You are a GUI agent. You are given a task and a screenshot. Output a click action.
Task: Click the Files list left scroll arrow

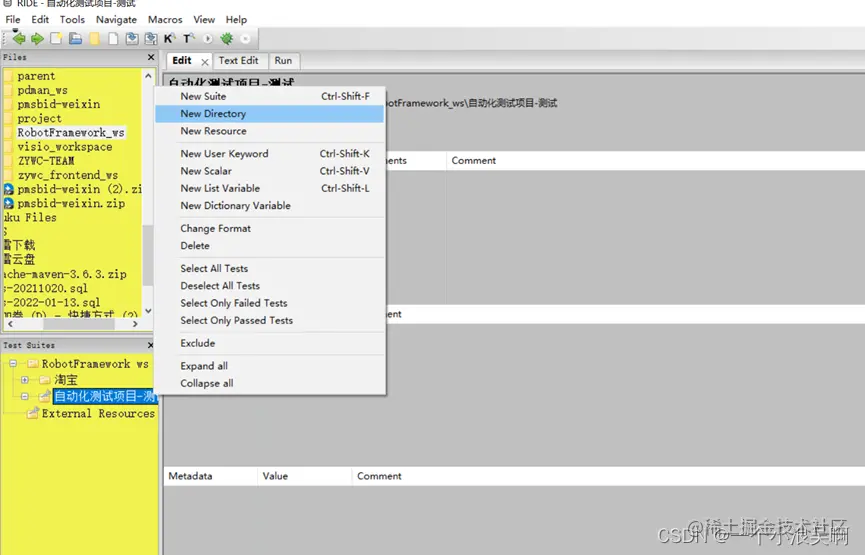click(10, 324)
